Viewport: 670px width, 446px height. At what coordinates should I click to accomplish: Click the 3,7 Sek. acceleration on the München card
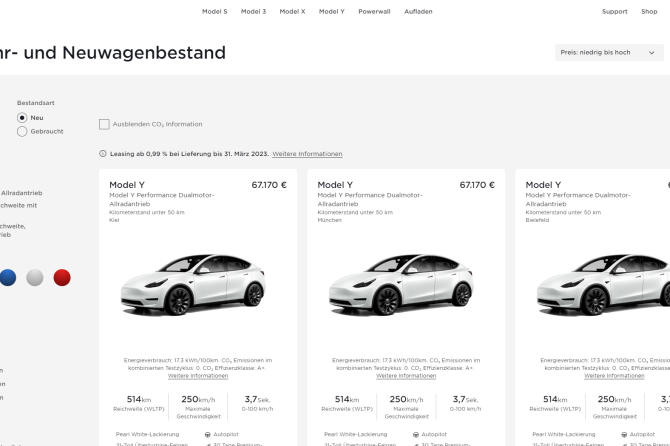pos(465,399)
